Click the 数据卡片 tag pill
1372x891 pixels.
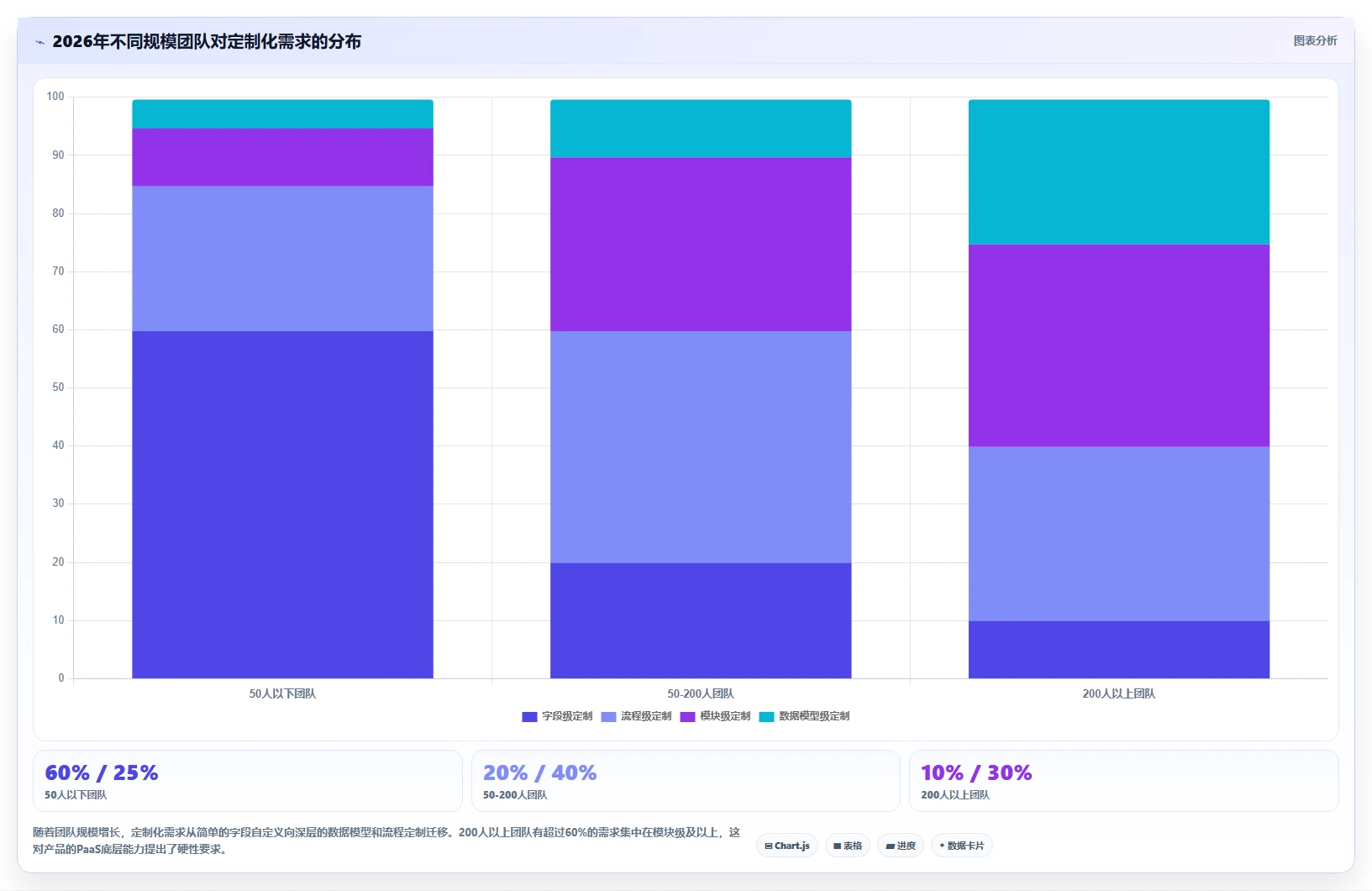tap(962, 846)
